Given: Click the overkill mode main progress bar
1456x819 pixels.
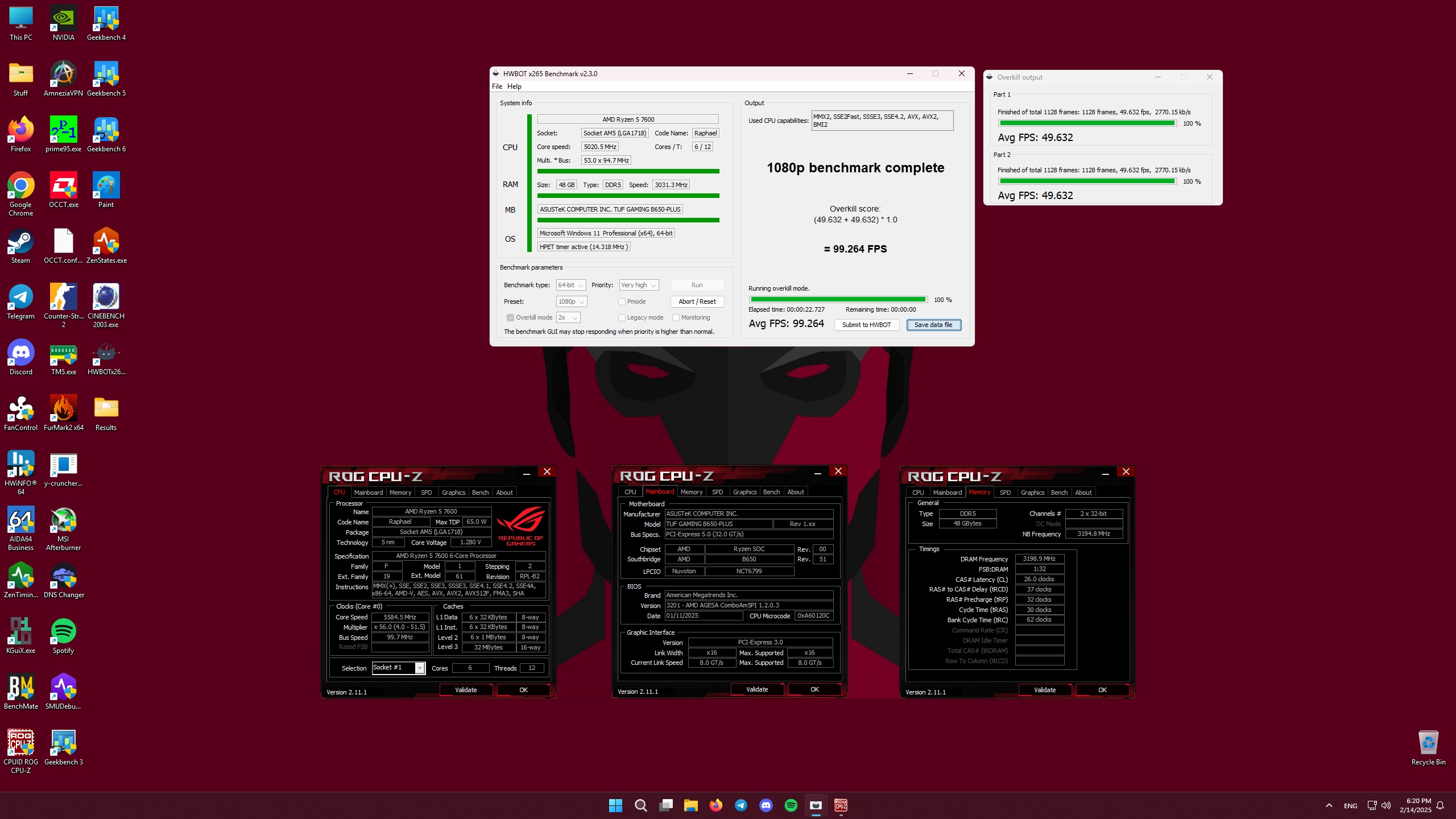Looking at the screenshot, I should (838, 300).
